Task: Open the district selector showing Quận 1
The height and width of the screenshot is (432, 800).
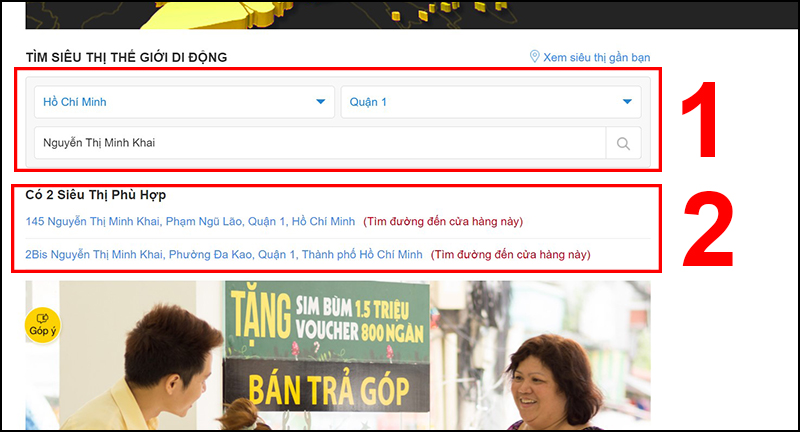Action: point(490,102)
